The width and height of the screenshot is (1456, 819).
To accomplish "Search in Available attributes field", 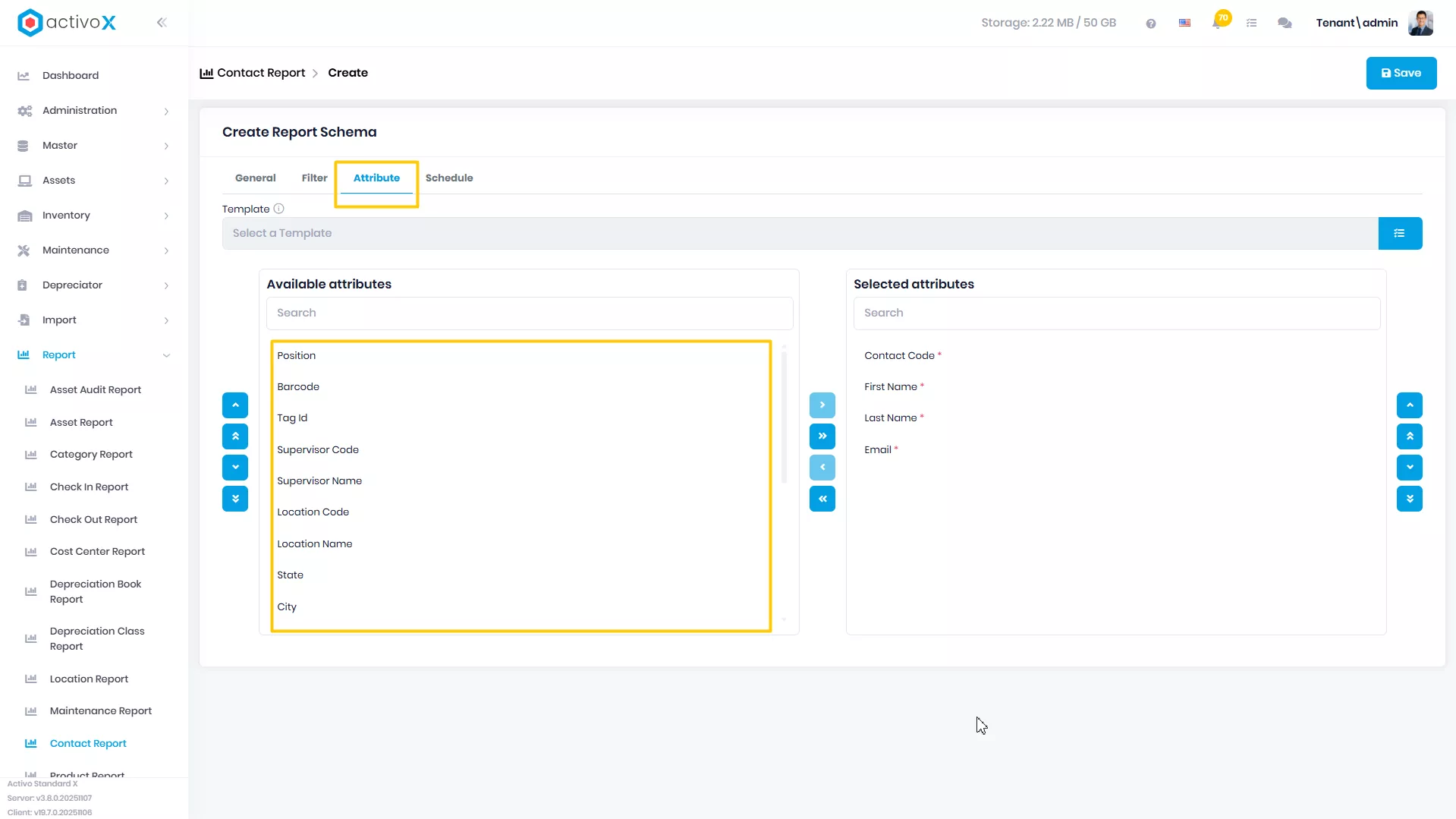I will (530, 313).
